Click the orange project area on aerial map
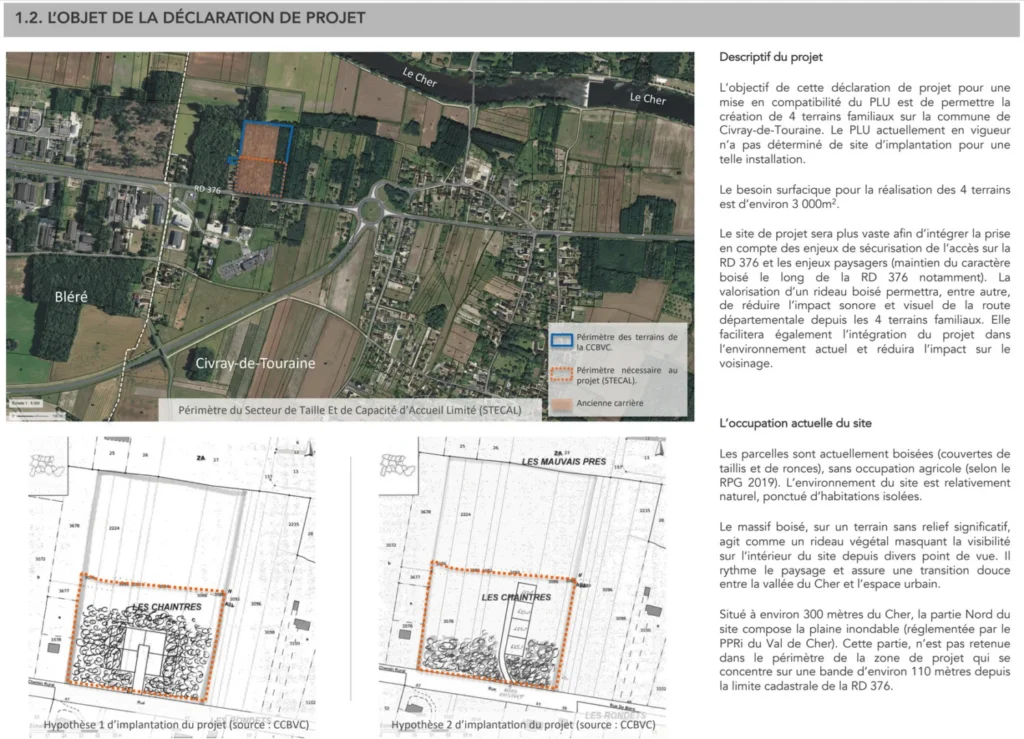Screen dimensions: 1024x739 click(x=260, y=160)
